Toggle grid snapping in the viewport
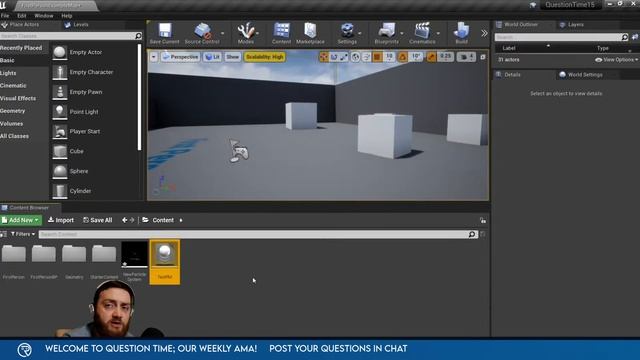 coord(378,57)
